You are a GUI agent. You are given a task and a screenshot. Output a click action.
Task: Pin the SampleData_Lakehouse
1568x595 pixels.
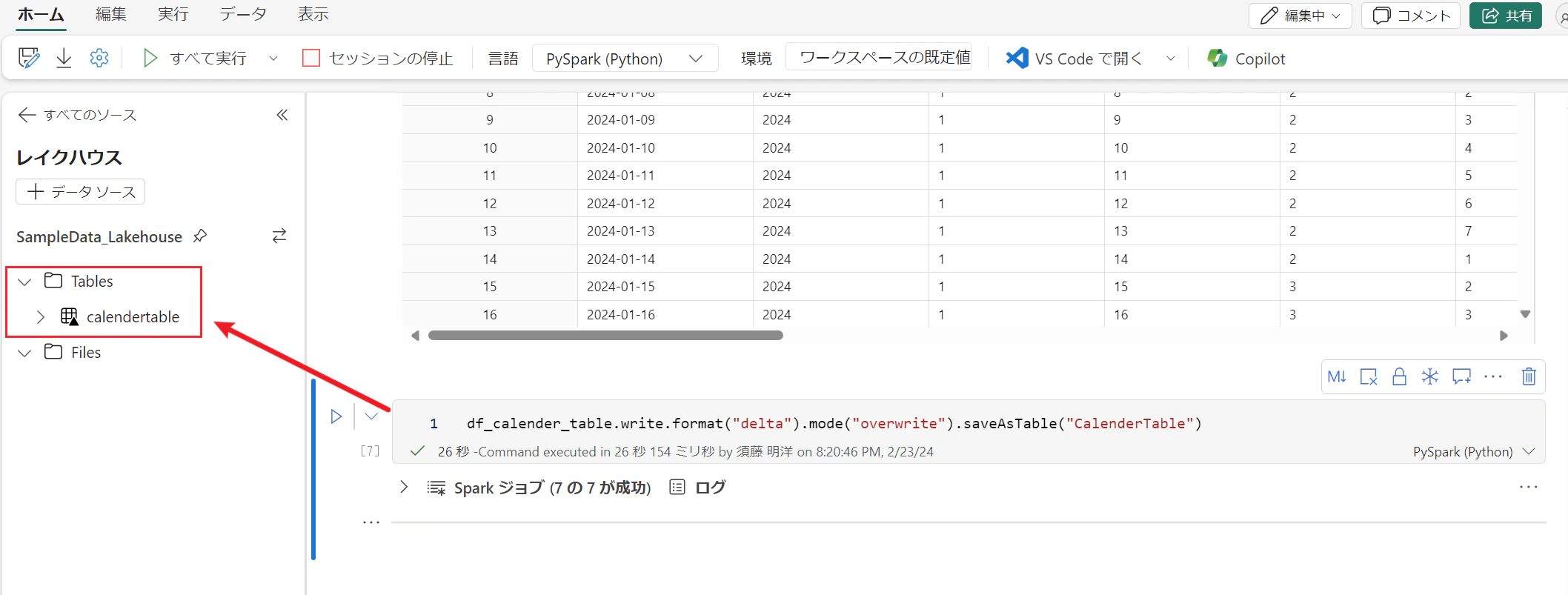click(200, 236)
